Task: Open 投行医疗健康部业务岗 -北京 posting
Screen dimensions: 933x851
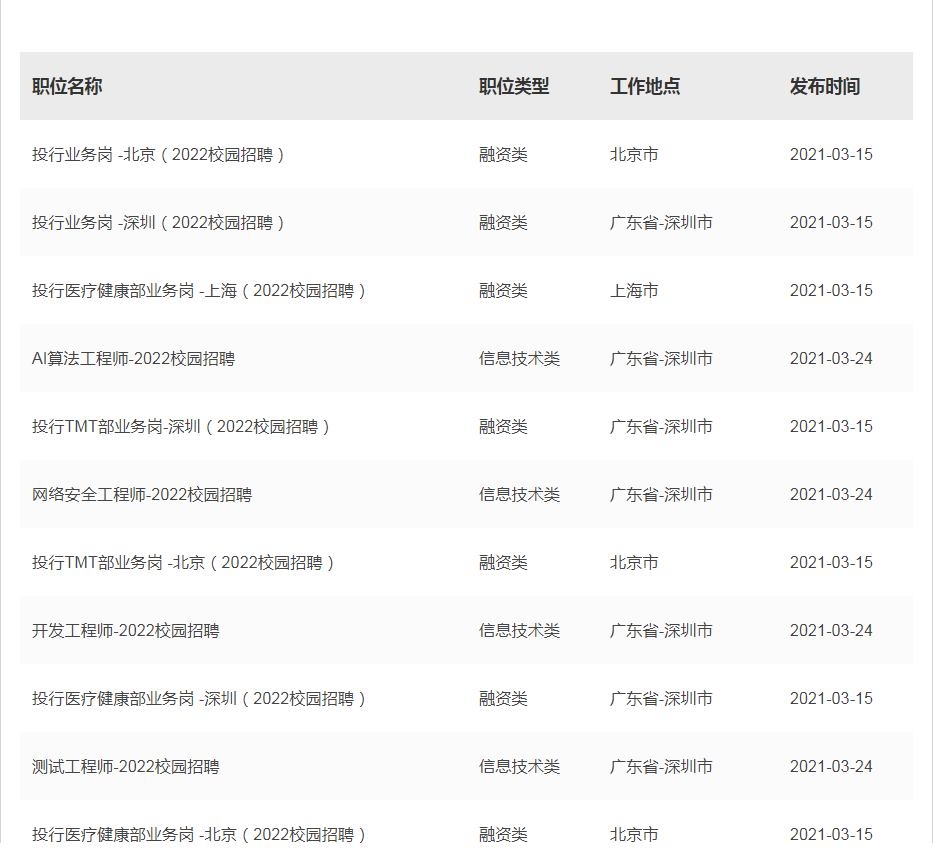Action: coord(199,834)
